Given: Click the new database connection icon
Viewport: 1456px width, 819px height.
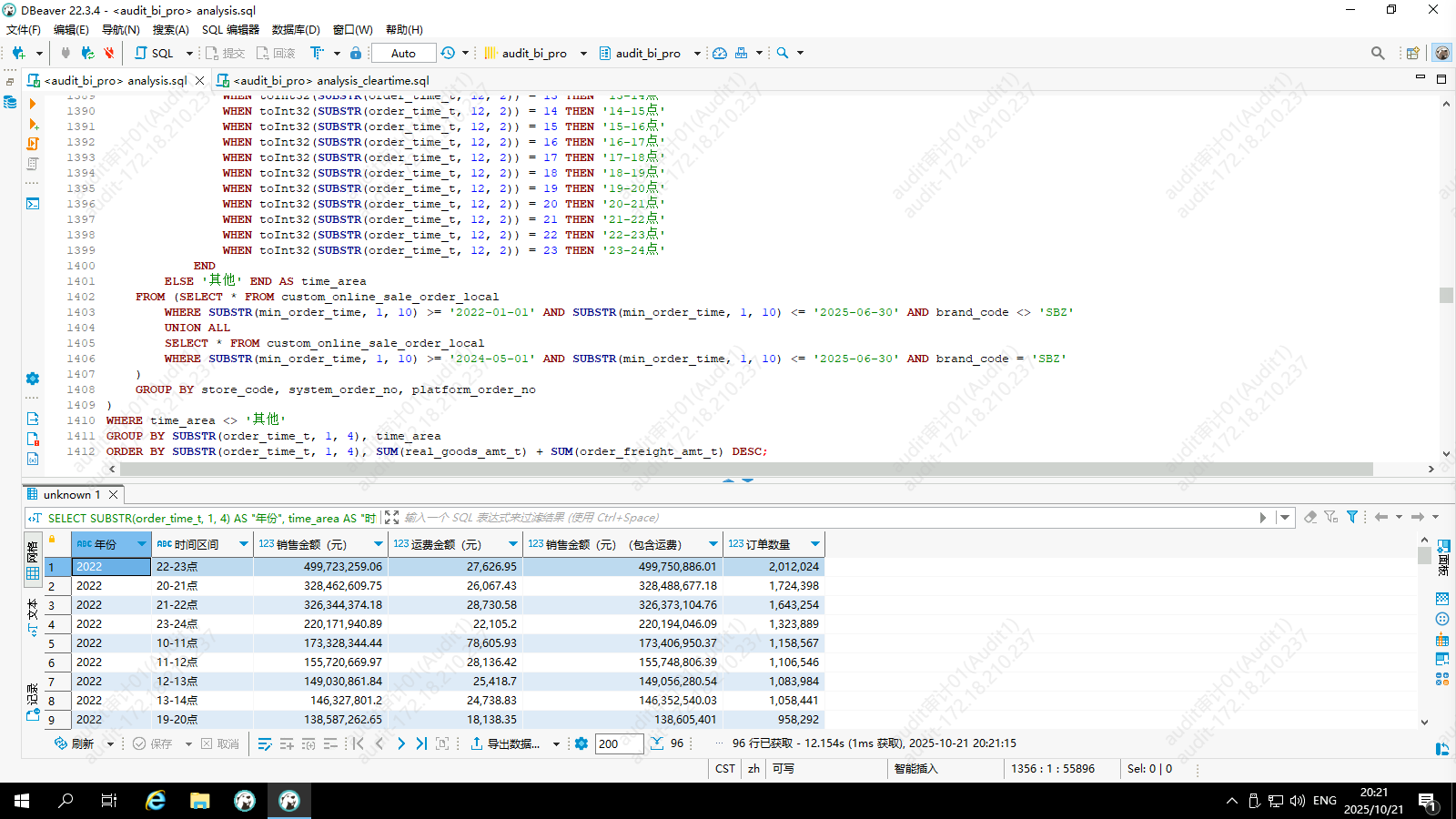Looking at the screenshot, I should 18,53.
